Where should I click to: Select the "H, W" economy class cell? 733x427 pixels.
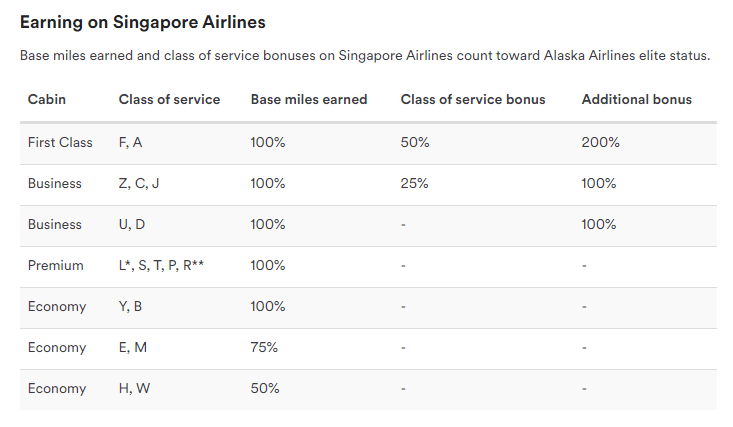point(132,389)
